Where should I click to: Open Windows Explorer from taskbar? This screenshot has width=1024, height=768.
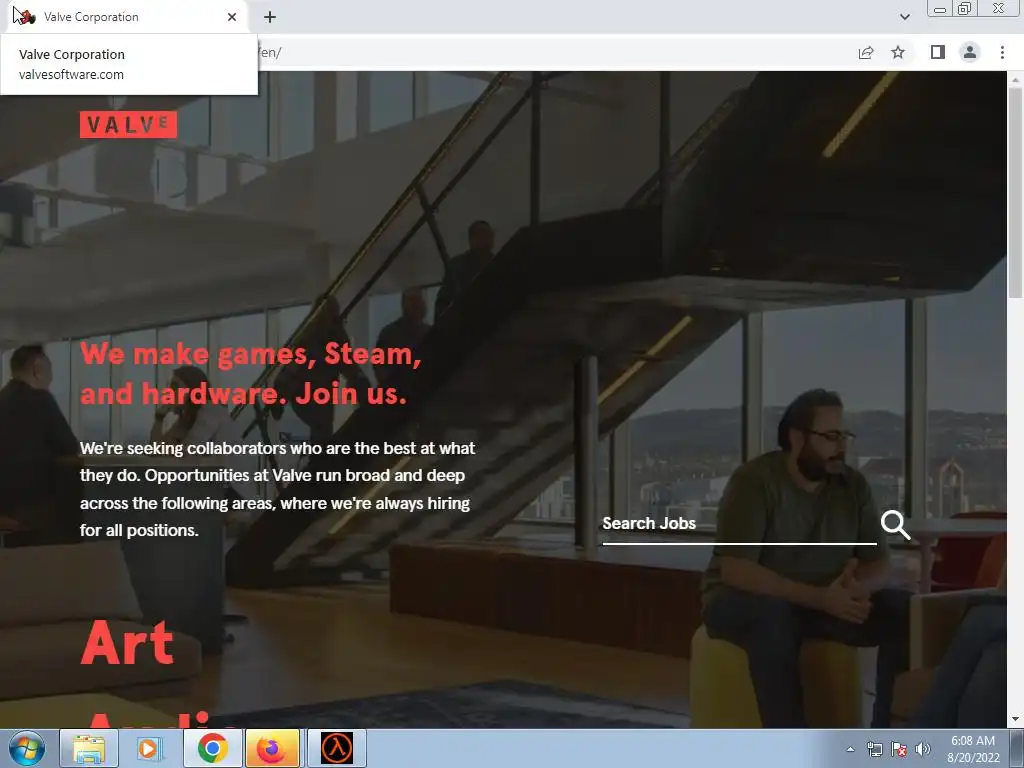(x=89, y=748)
